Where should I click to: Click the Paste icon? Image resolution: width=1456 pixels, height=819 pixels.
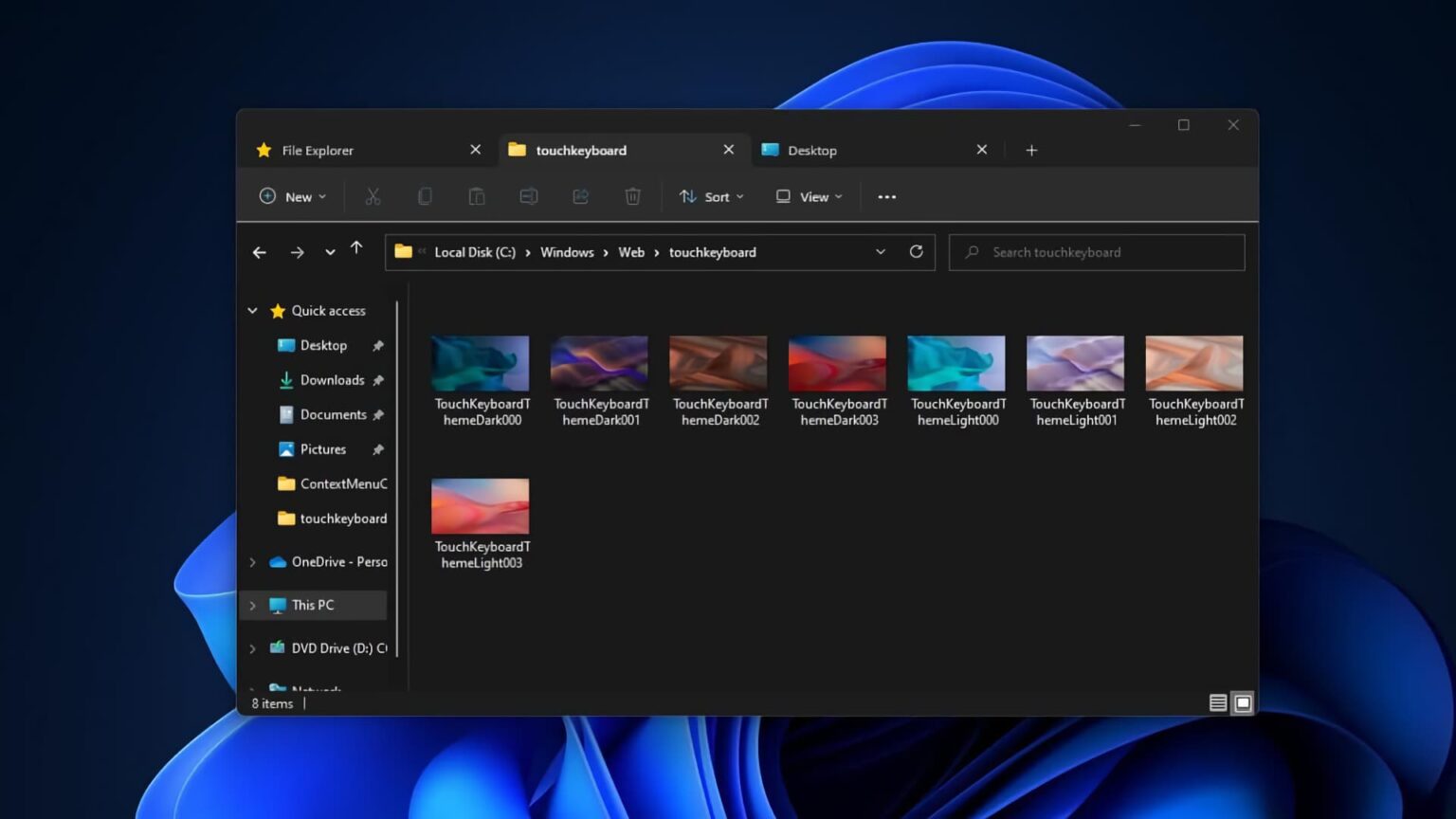477,196
